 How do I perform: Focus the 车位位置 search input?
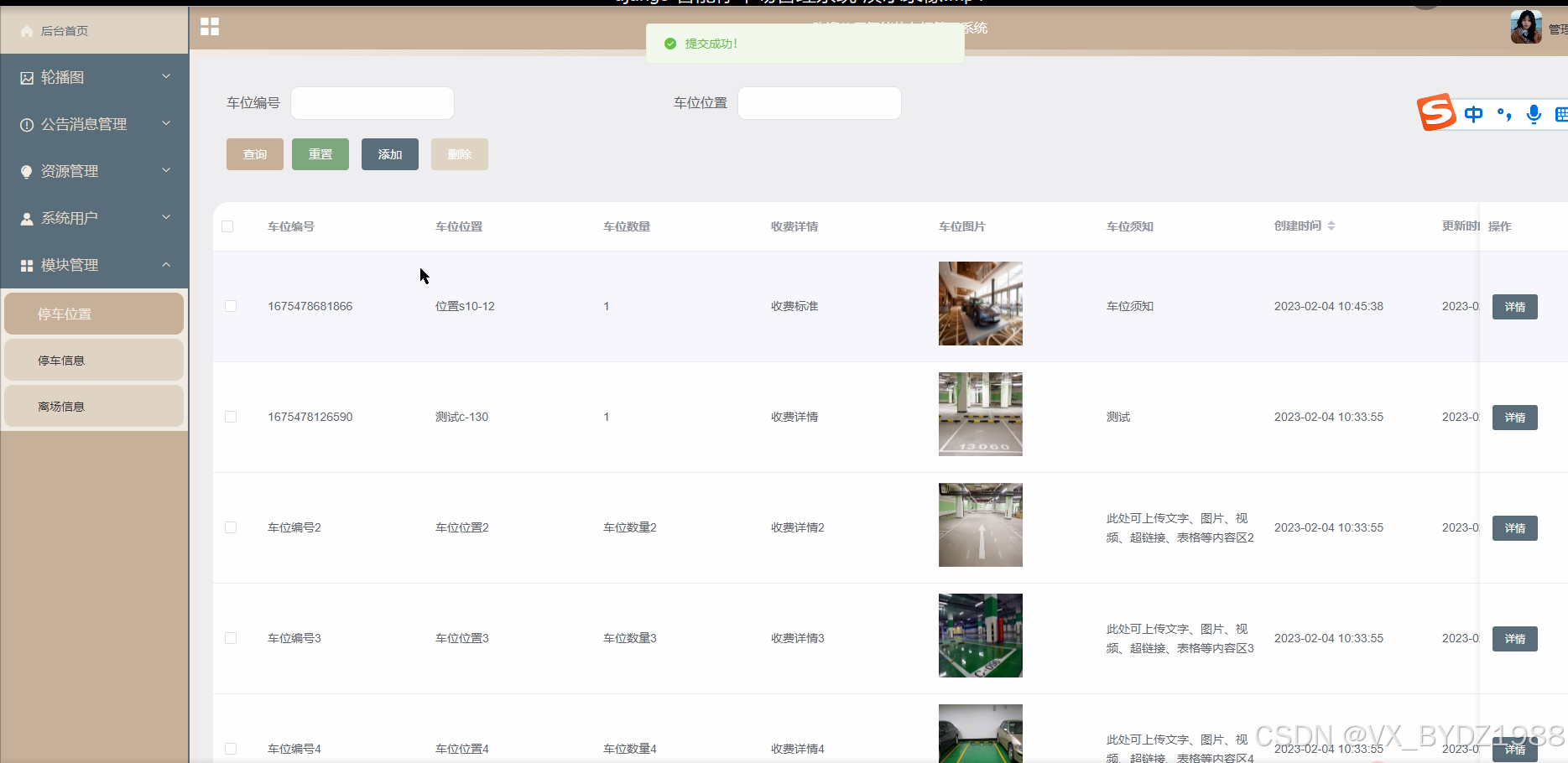(820, 103)
